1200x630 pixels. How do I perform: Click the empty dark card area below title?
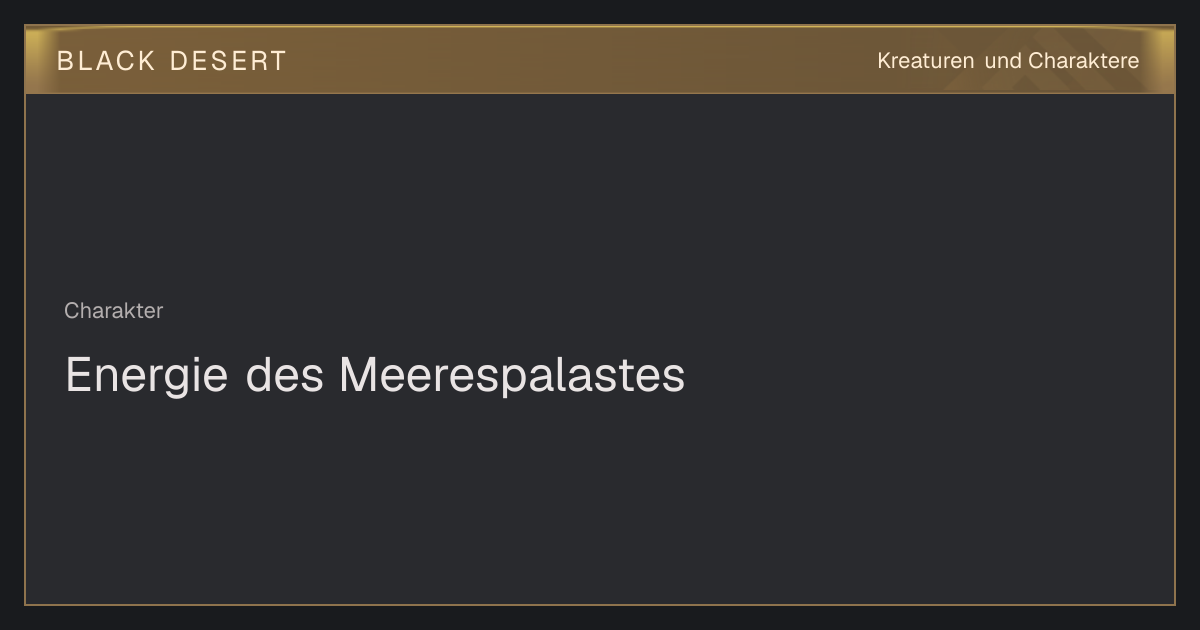(x=600, y=500)
